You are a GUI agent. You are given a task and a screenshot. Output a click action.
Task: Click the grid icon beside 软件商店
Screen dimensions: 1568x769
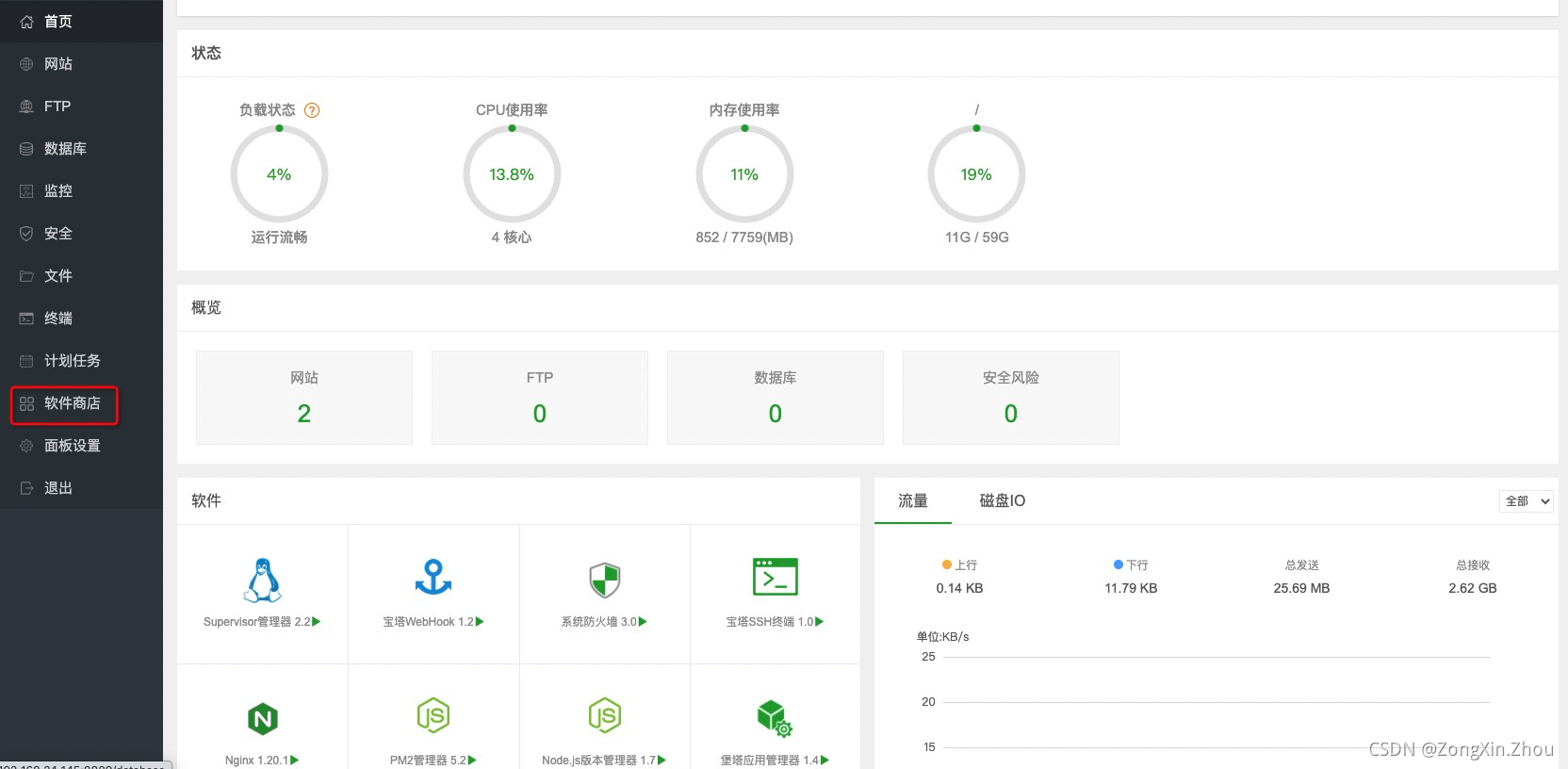[26, 403]
